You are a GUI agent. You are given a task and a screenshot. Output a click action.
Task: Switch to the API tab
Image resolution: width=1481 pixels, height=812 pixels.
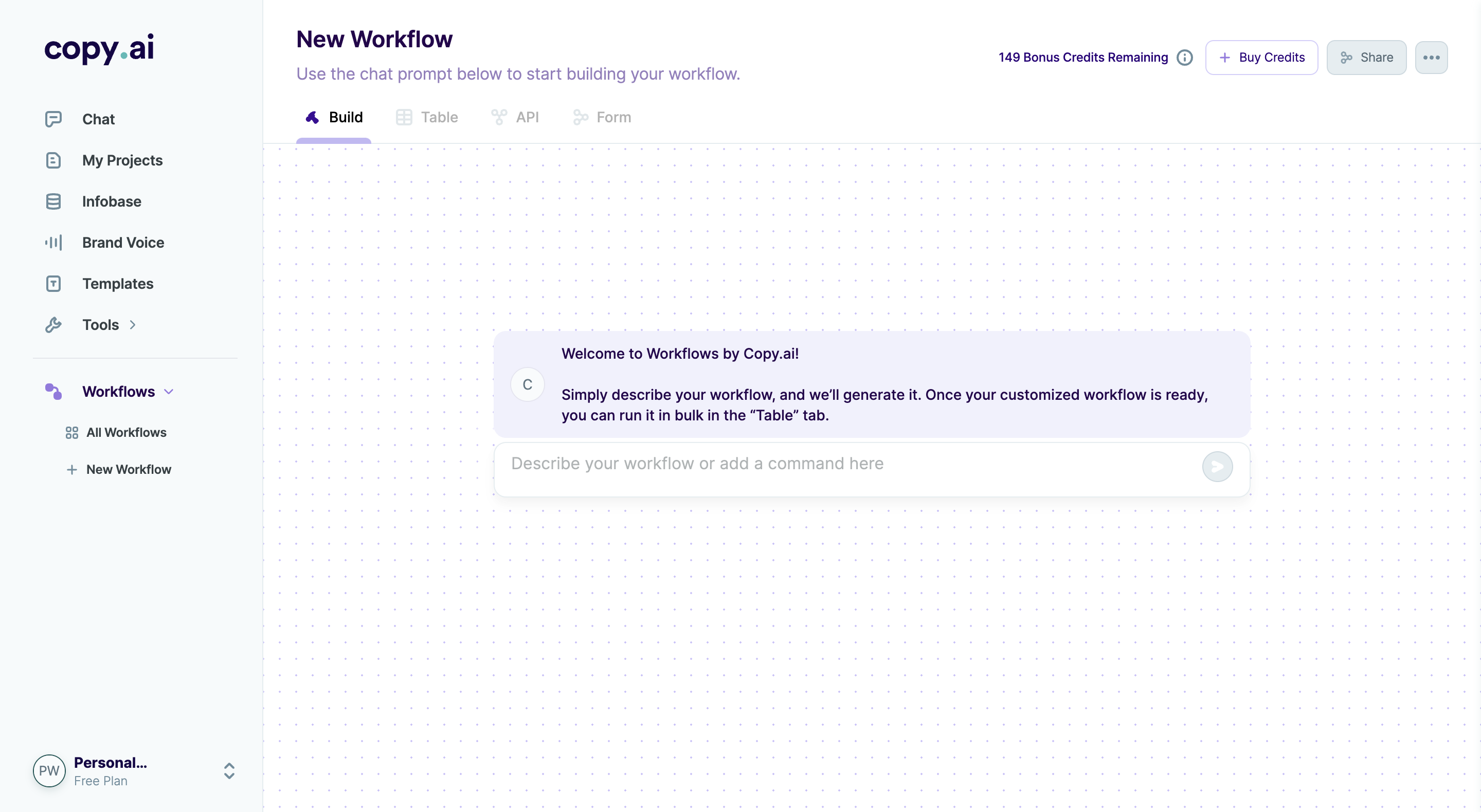pos(515,117)
